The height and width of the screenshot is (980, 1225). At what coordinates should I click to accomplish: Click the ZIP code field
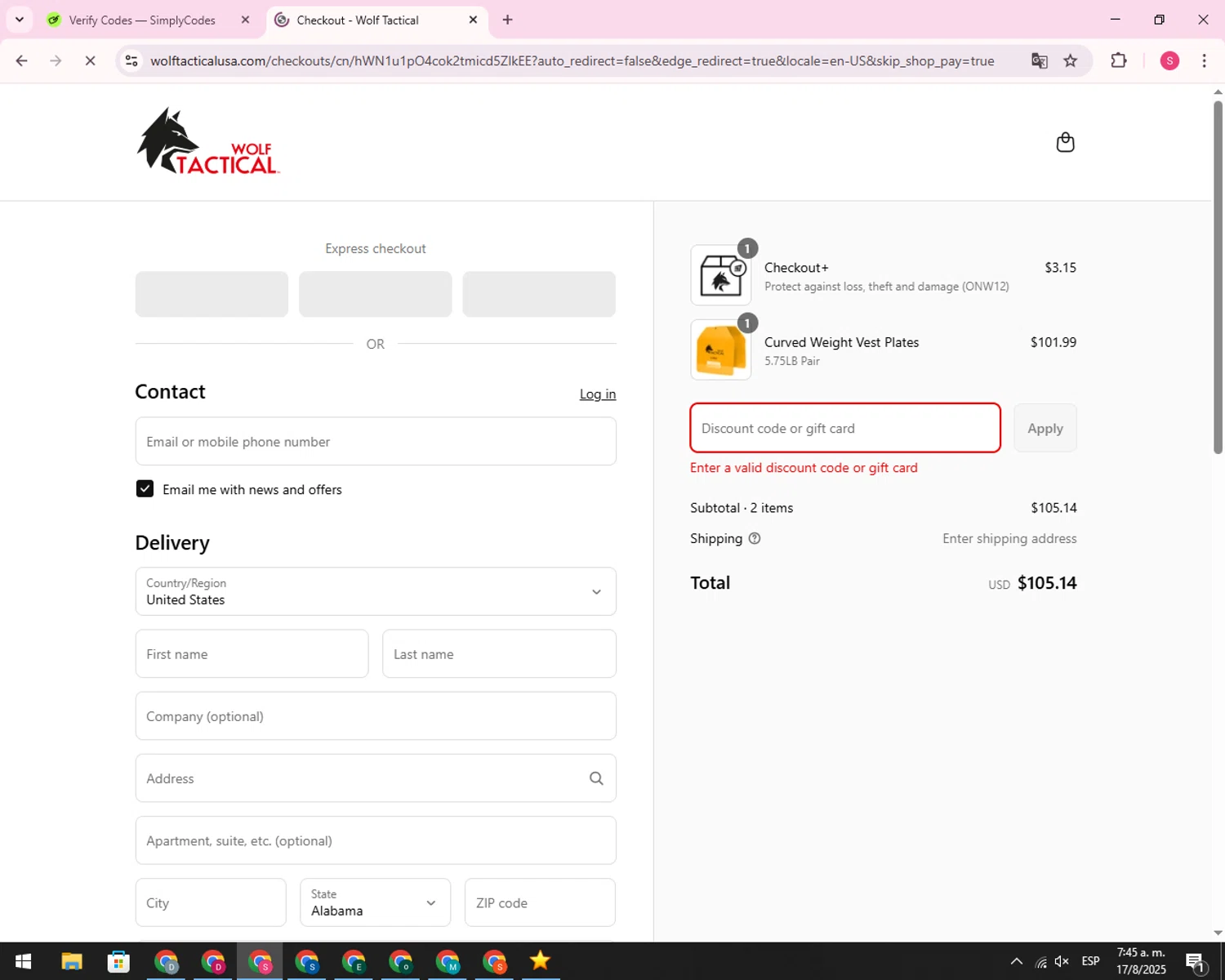pyautogui.click(x=540, y=902)
